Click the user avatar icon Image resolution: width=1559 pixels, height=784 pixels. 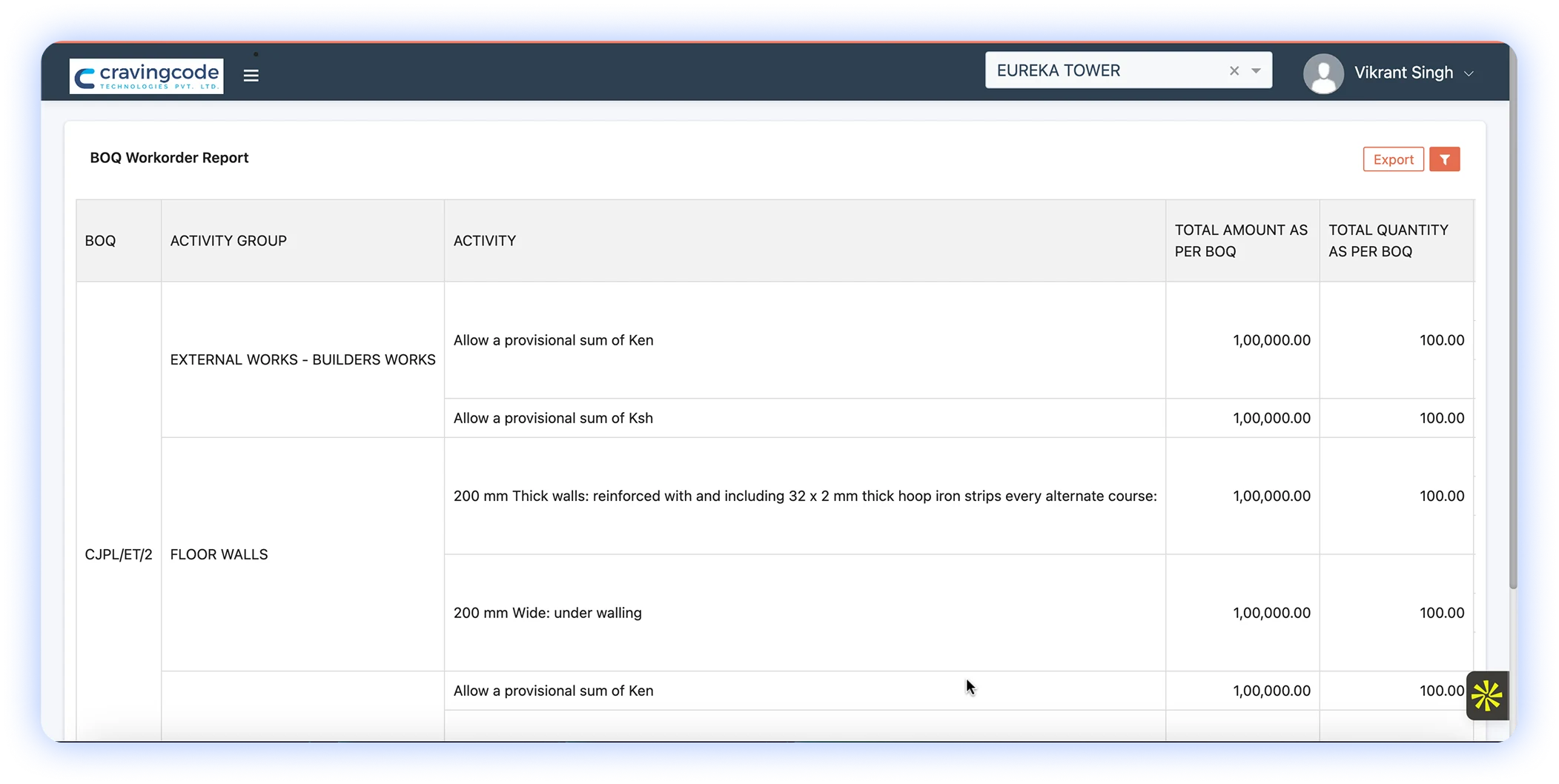tap(1323, 73)
